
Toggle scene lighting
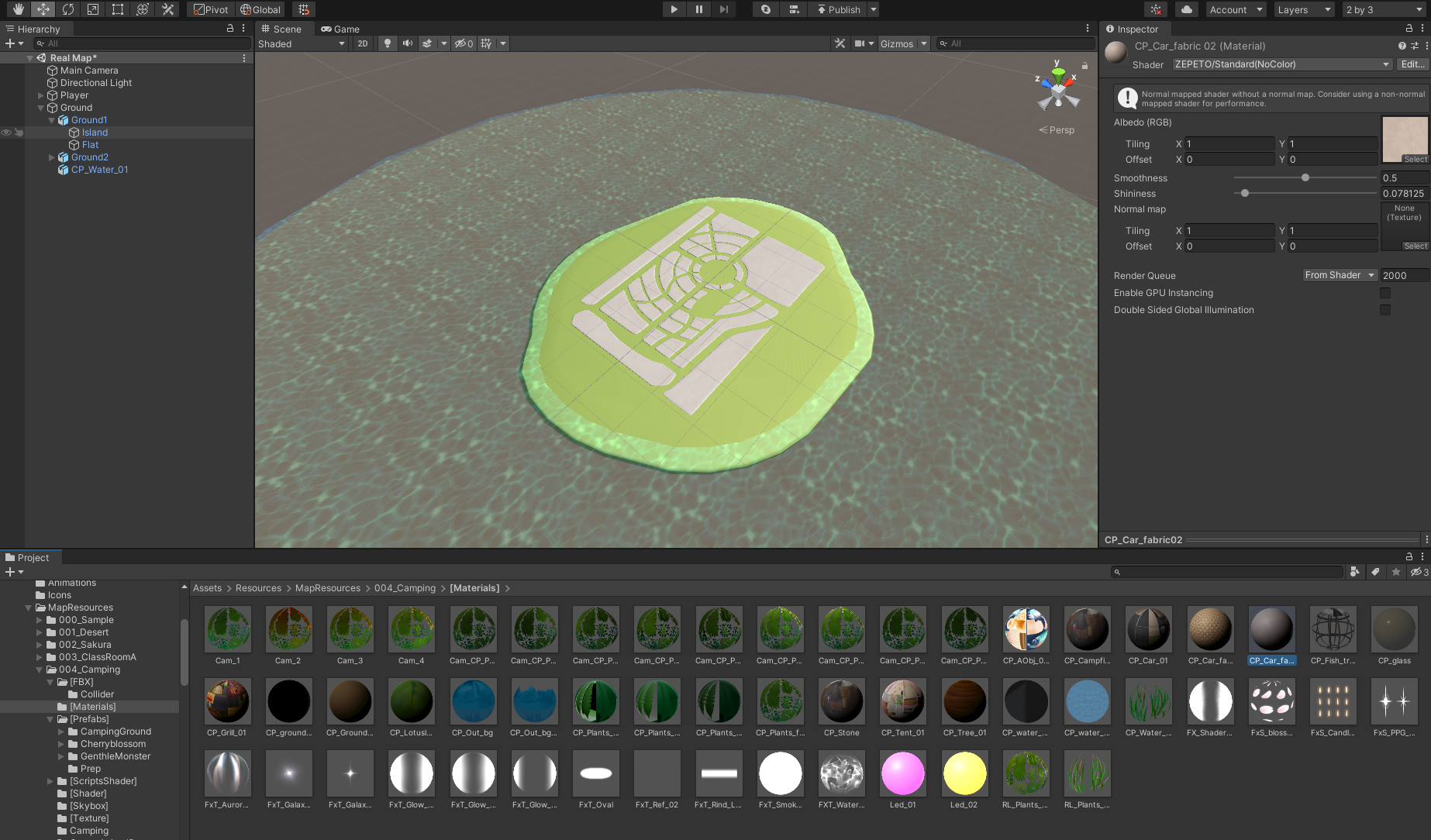click(388, 43)
